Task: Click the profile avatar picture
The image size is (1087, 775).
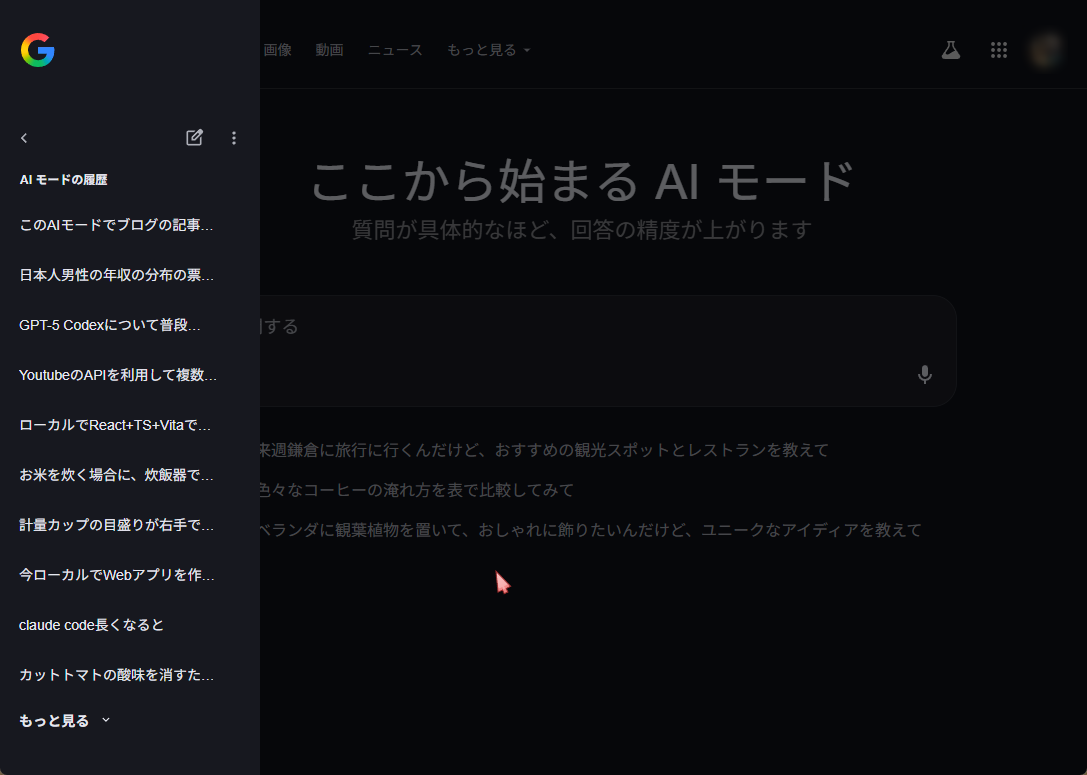Action: (1047, 50)
